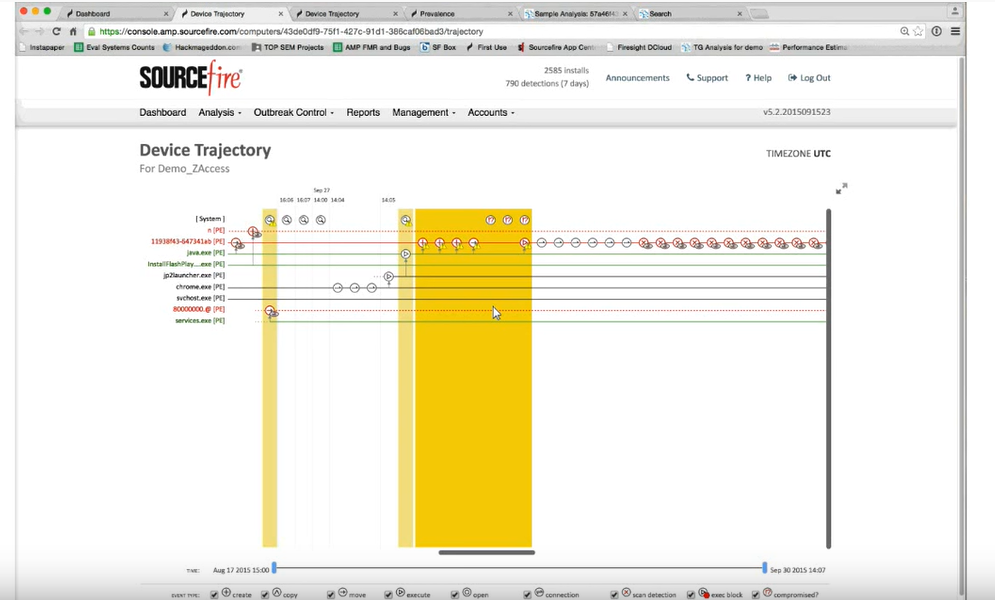995x600 pixels.
Task: Open Reports in the navigation bar
Action: [363, 112]
